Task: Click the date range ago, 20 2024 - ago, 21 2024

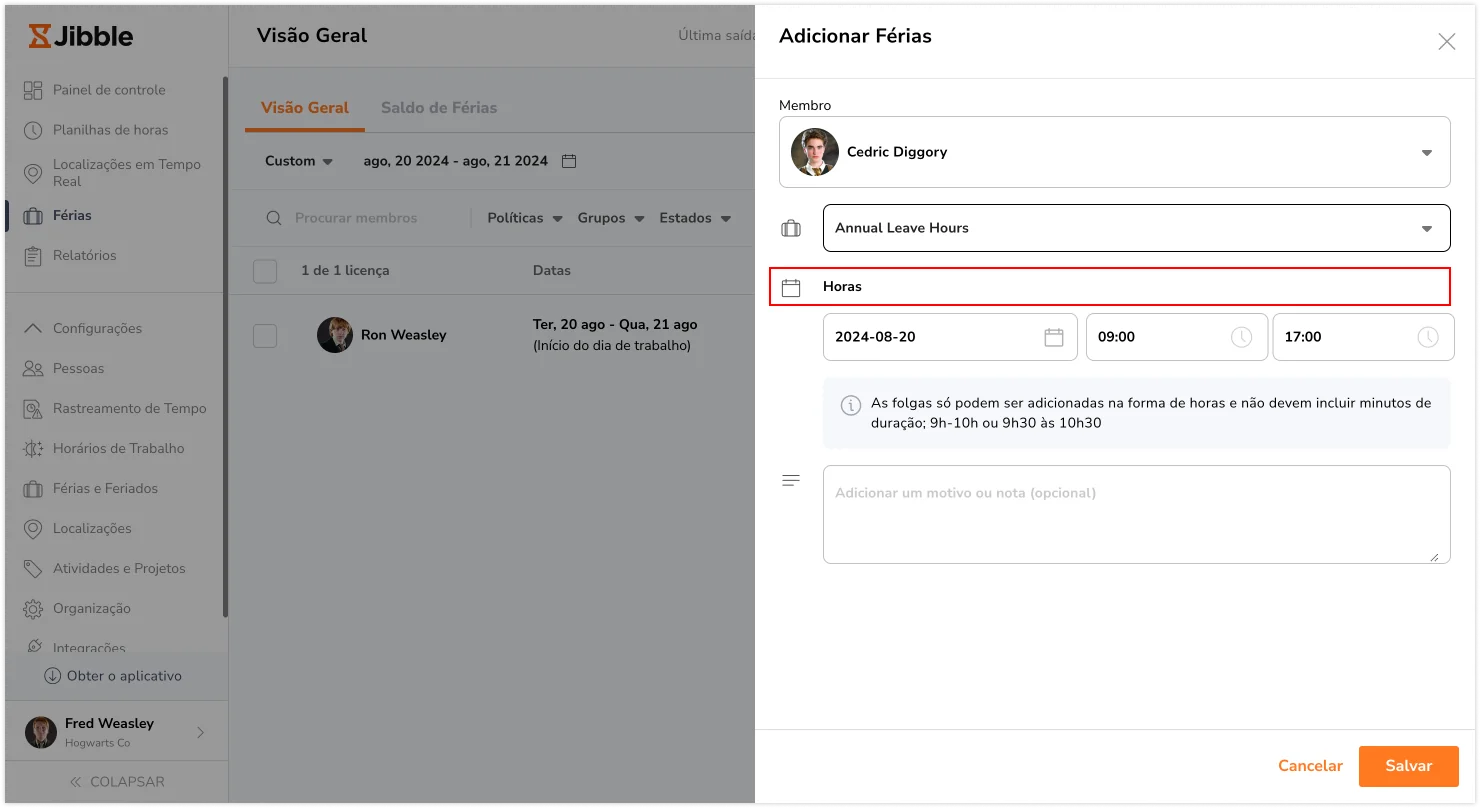Action: [x=456, y=161]
